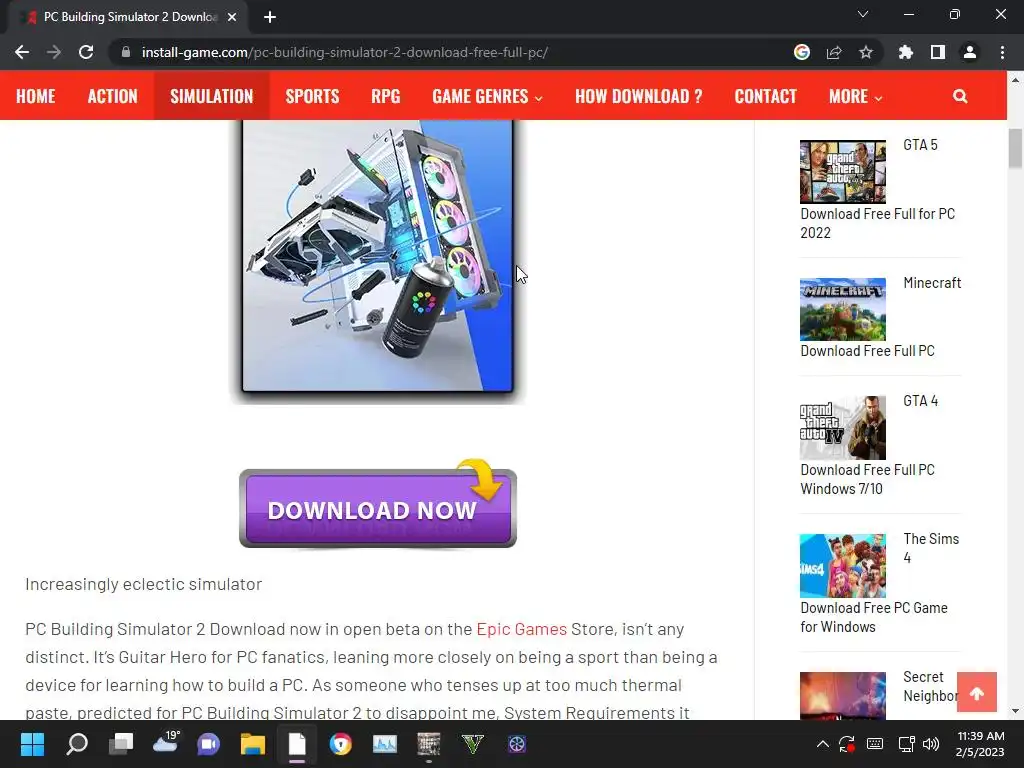
Task: Toggle the browser side panel
Action: tap(938, 52)
